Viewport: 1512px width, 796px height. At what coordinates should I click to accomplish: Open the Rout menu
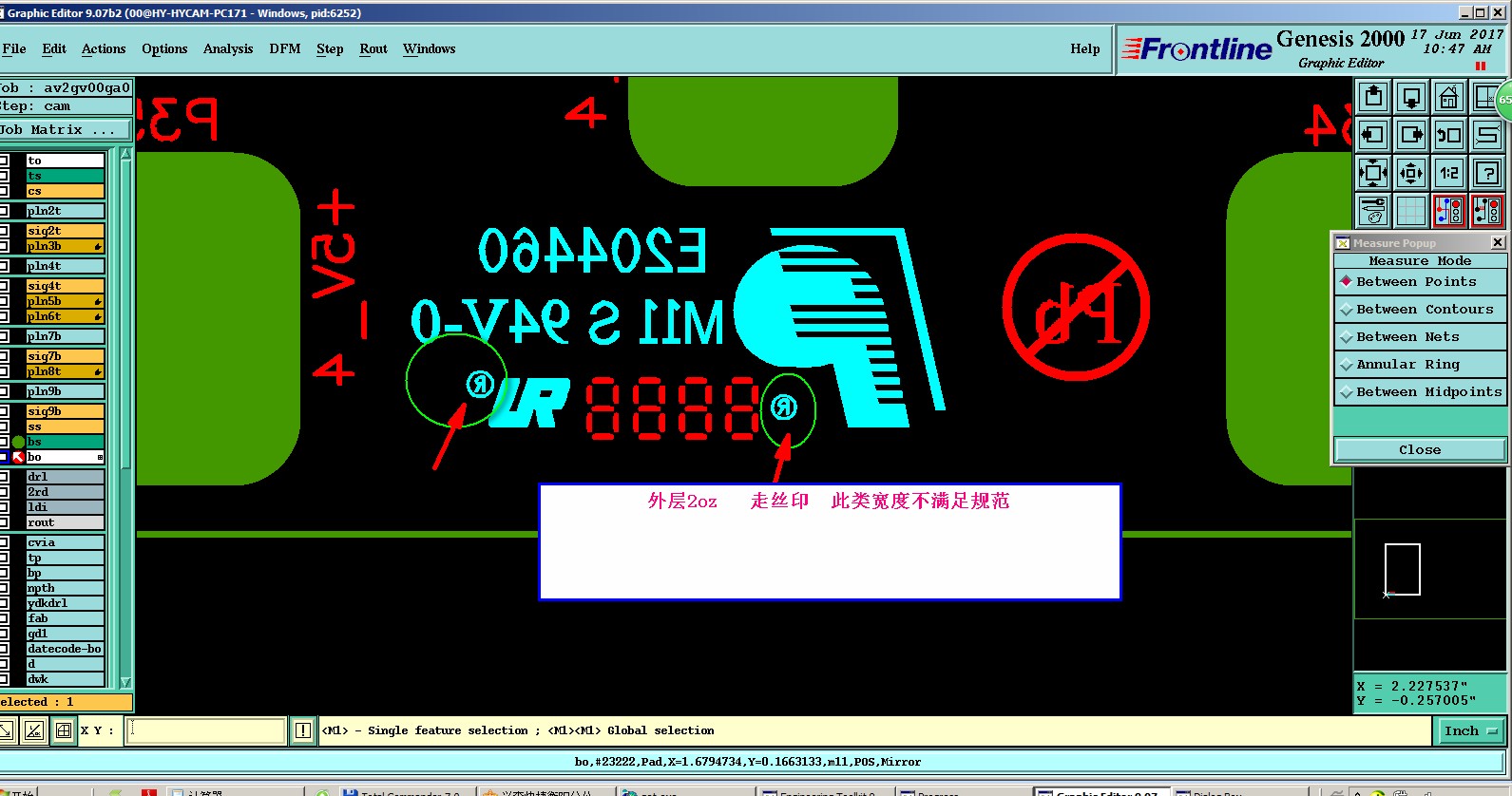373,49
